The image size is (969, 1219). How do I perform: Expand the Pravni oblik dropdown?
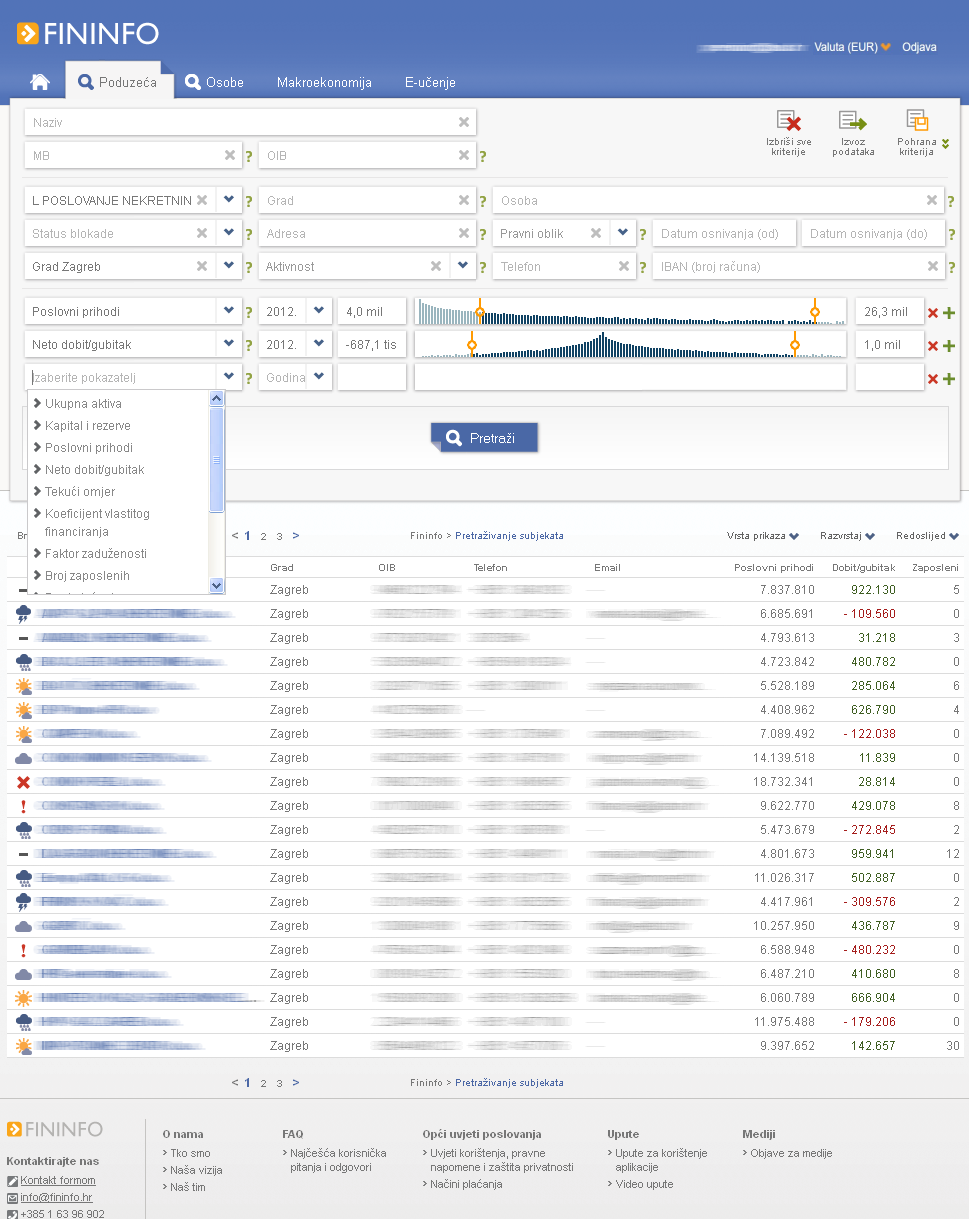coord(623,233)
